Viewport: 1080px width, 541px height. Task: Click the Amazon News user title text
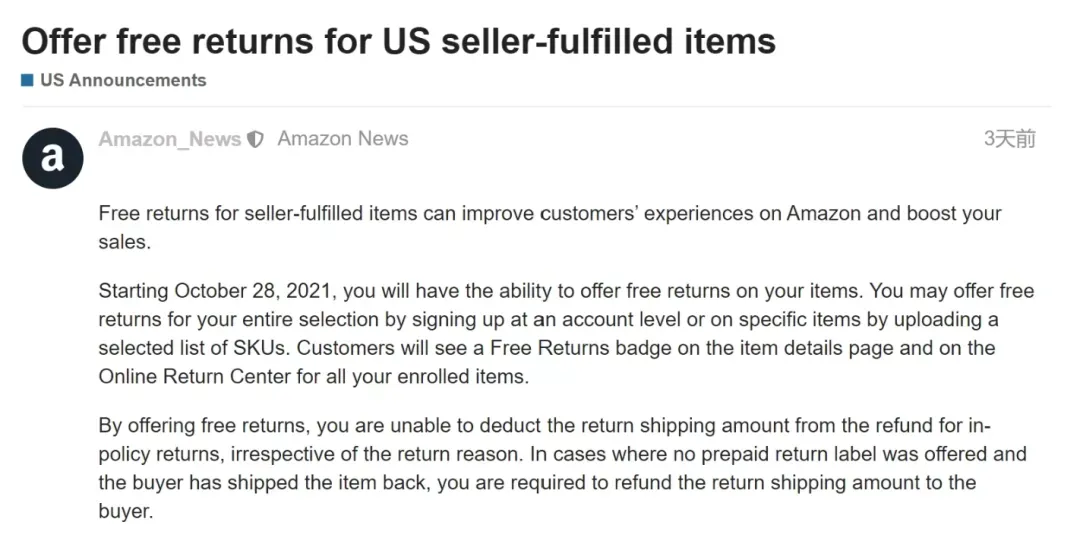(x=343, y=139)
